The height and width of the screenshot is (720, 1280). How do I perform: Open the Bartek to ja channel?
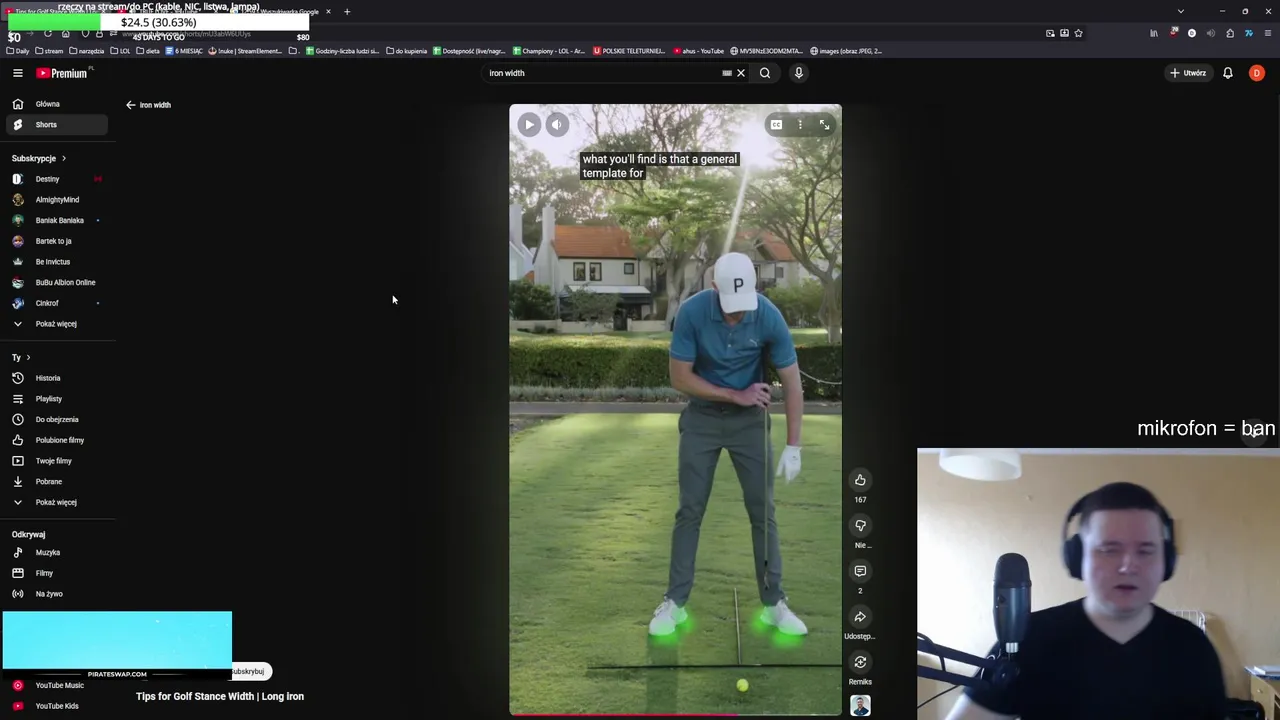click(56, 241)
